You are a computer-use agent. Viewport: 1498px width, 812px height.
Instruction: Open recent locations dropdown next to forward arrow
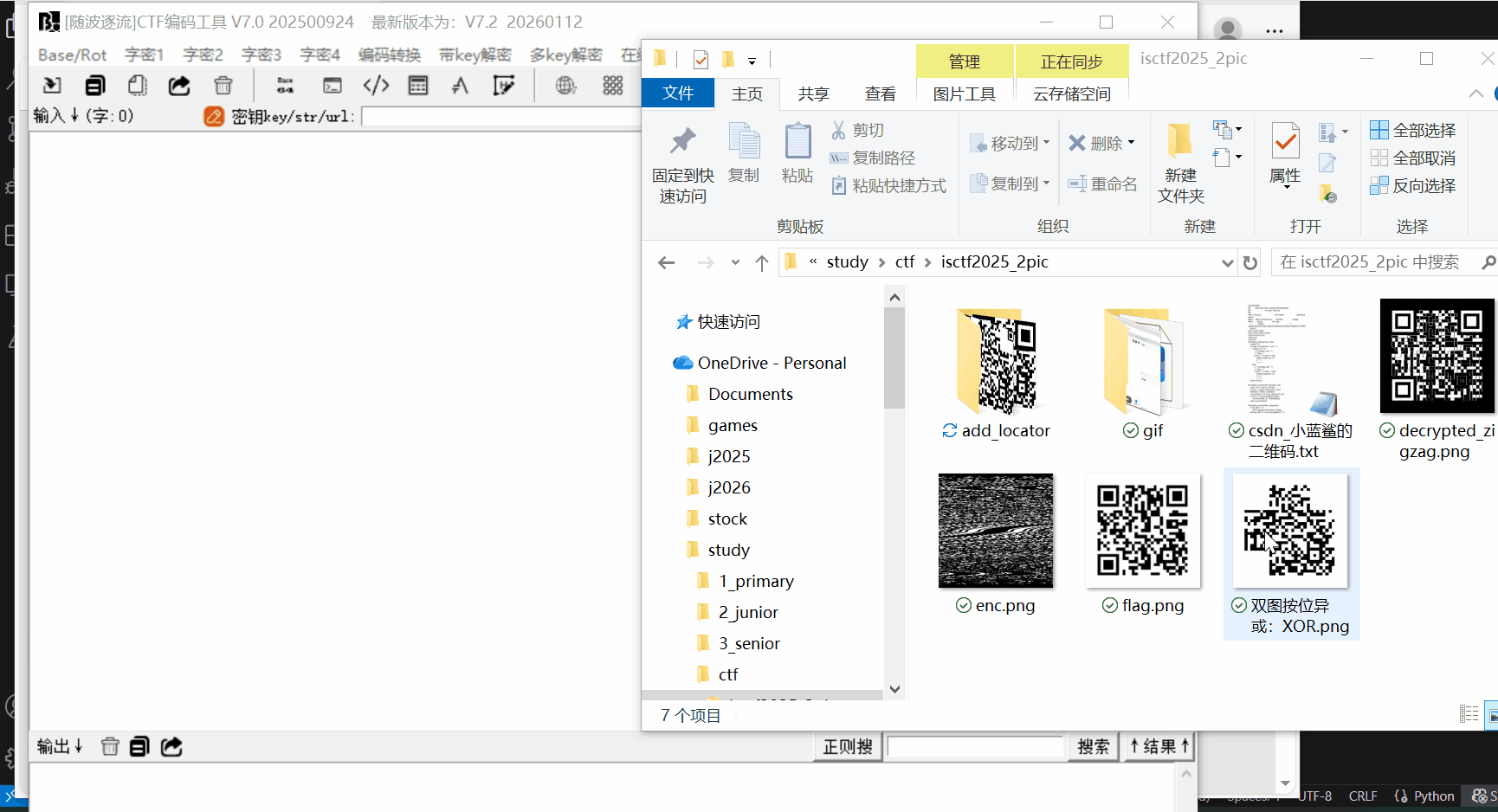pos(735,262)
